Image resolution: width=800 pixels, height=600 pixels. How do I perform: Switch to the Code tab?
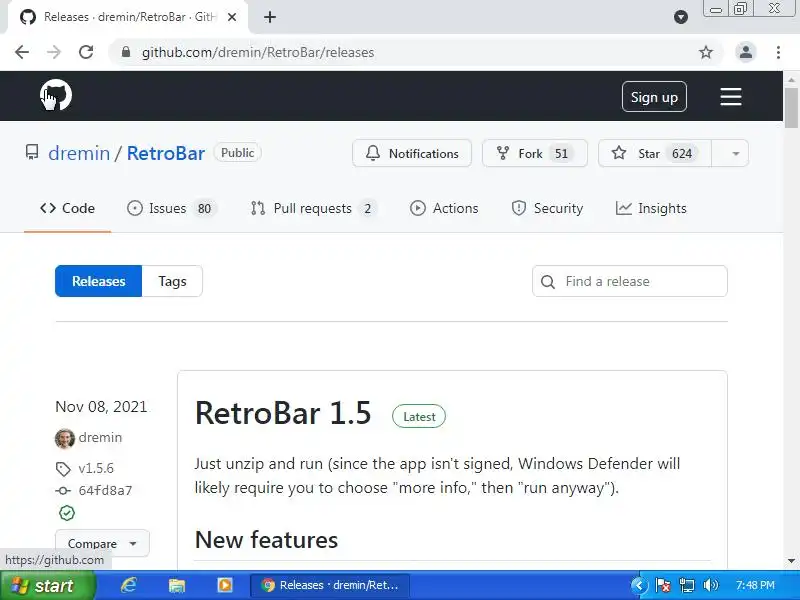coord(67,208)
